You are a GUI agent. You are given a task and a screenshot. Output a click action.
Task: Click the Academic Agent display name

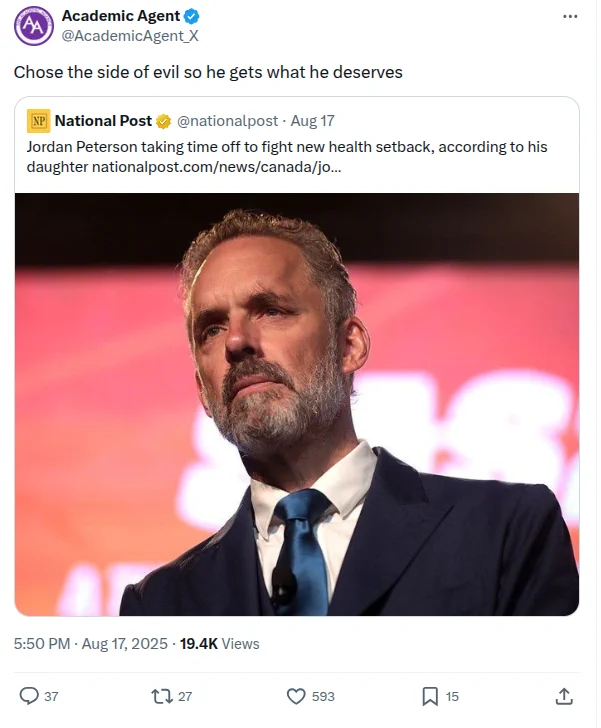tap(121, 16)
